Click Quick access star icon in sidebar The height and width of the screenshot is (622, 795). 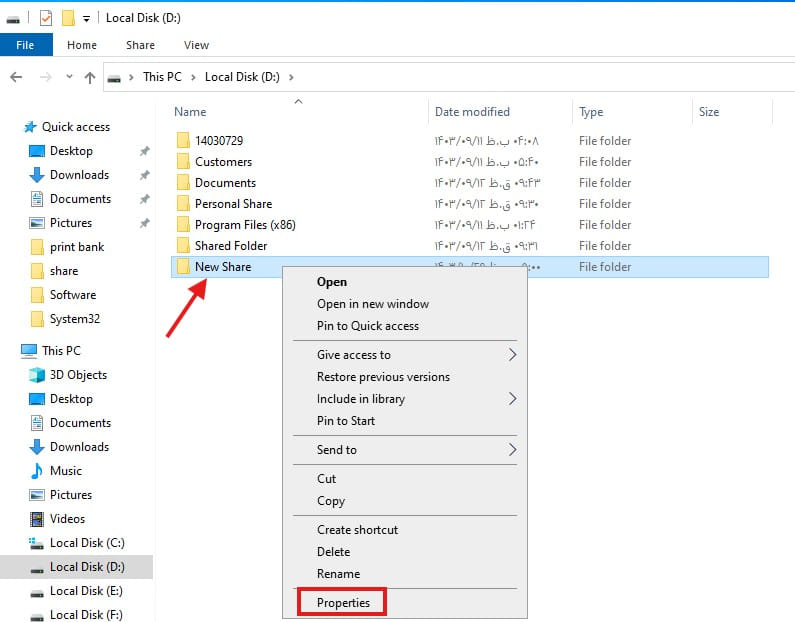(x=30, y=127)
